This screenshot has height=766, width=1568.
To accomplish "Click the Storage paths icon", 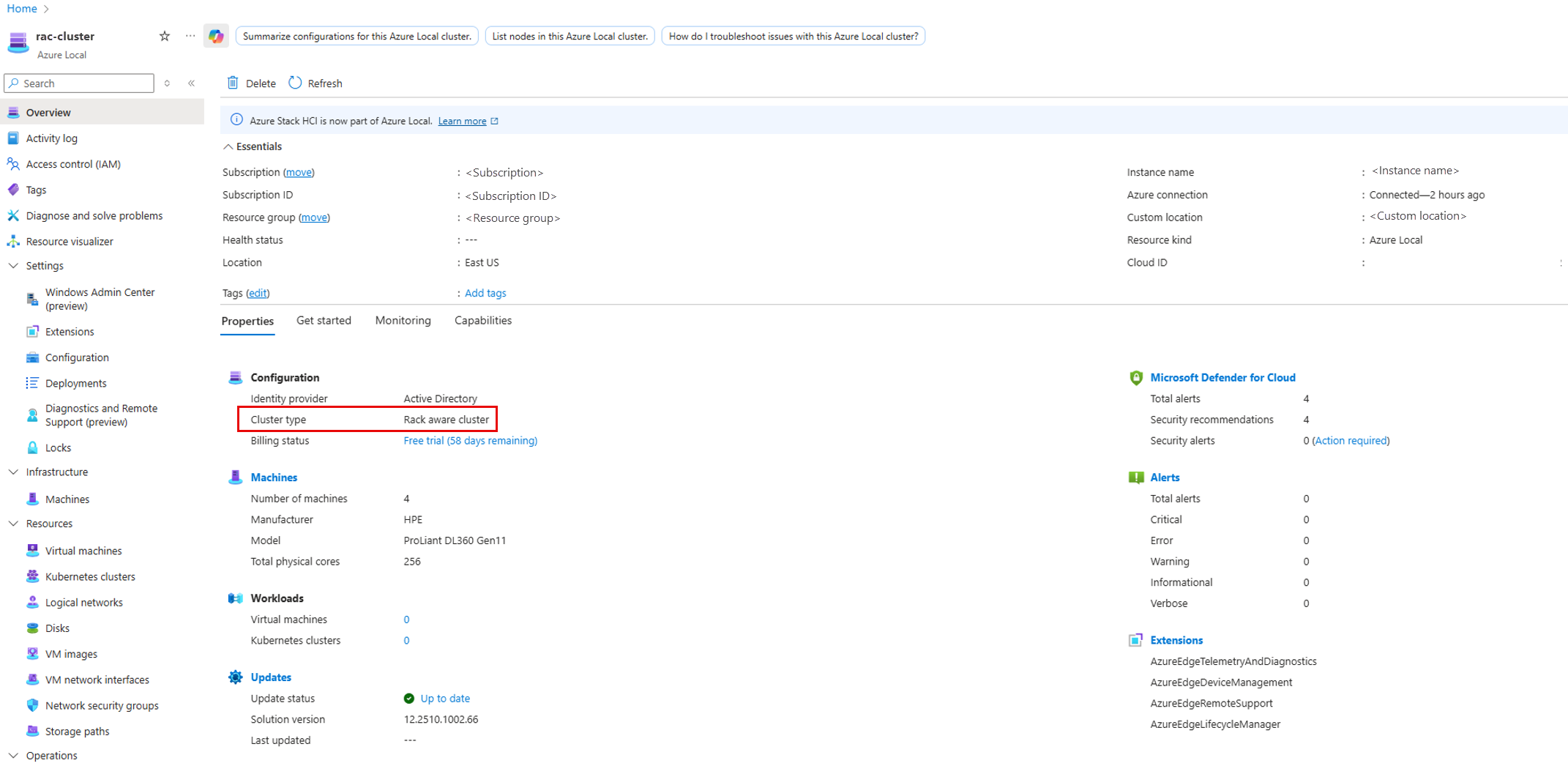I will point(32,731).
